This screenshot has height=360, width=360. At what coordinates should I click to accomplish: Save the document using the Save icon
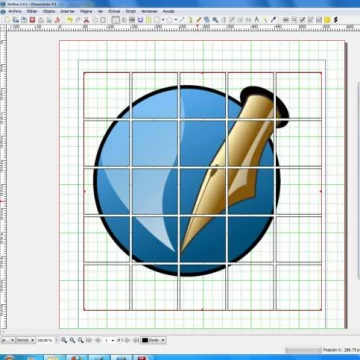pyautogui.click(x=24, y=20)
